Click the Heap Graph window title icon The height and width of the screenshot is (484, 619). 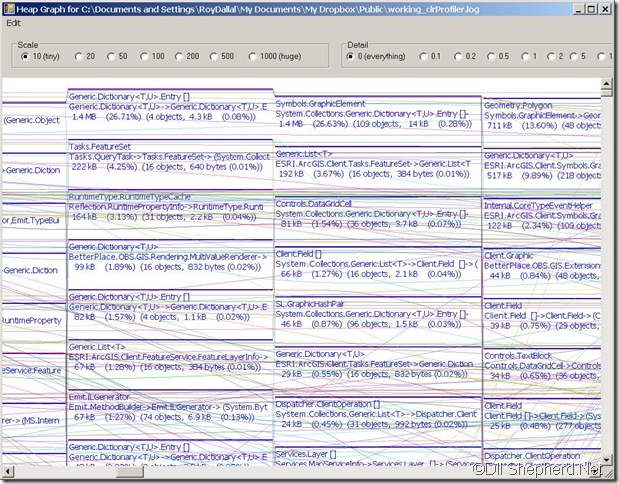[x=9, y=9]
